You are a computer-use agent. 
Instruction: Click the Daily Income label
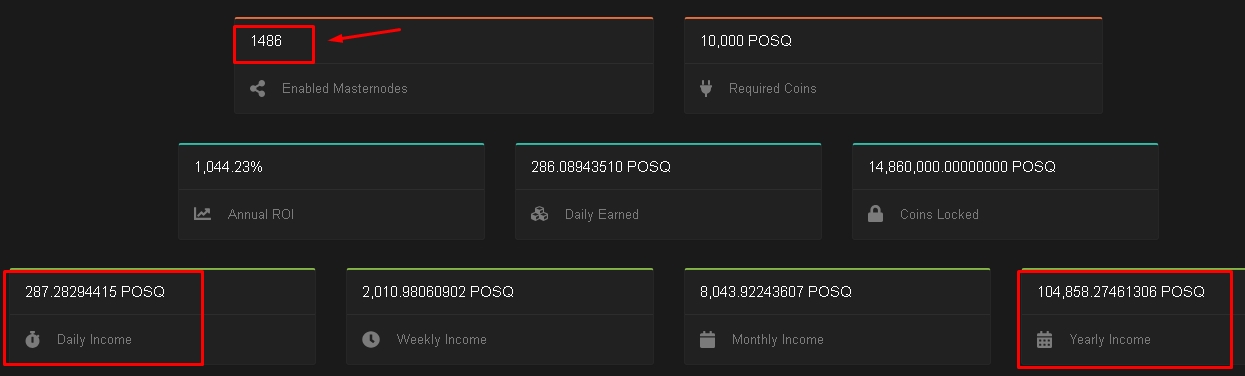point(94,340)
